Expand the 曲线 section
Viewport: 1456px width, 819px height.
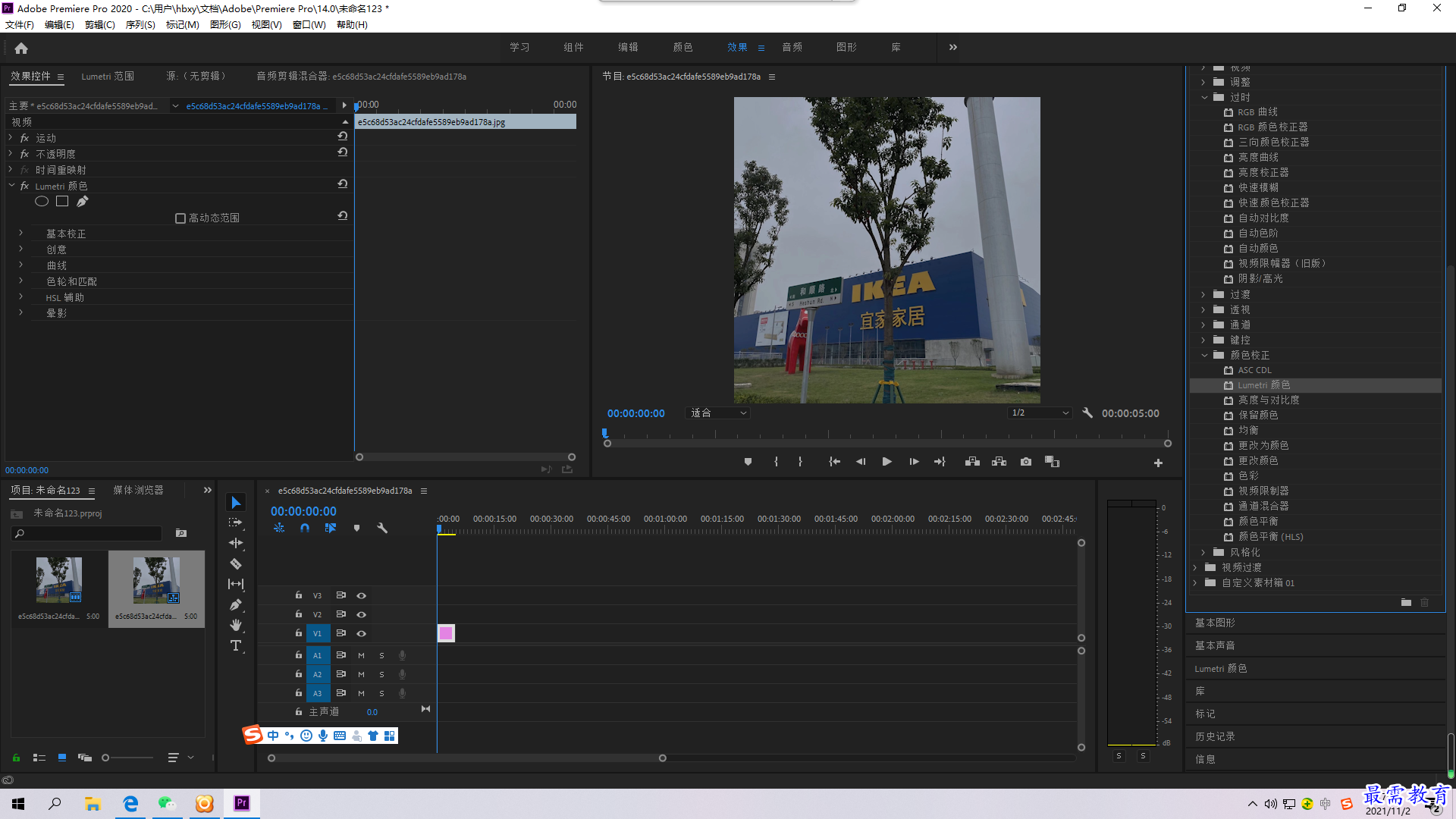(20, 265)
